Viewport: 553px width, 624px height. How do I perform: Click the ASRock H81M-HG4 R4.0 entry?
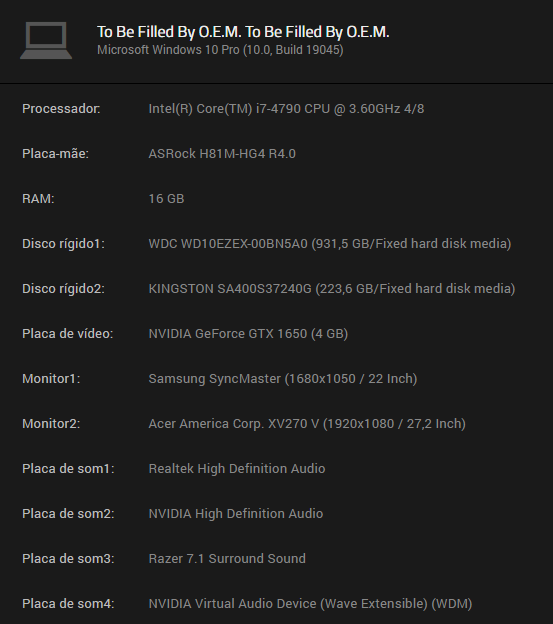tap(222, 154)
